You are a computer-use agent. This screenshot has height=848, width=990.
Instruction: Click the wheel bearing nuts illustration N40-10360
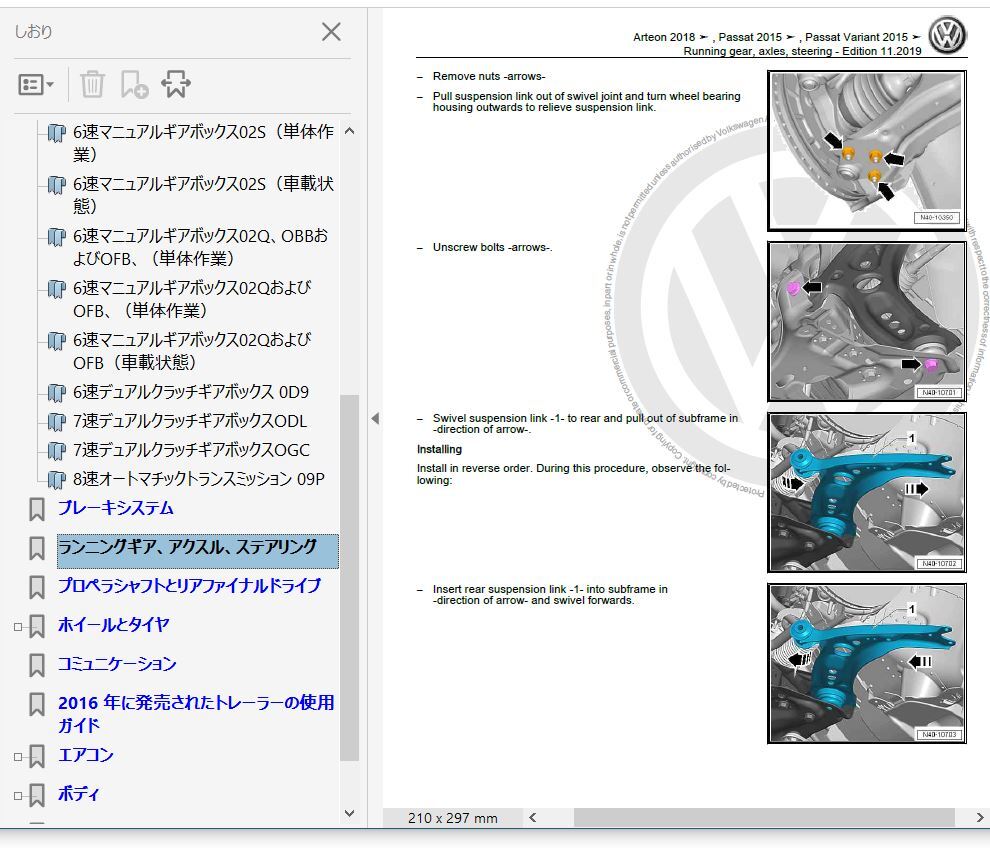867,151
